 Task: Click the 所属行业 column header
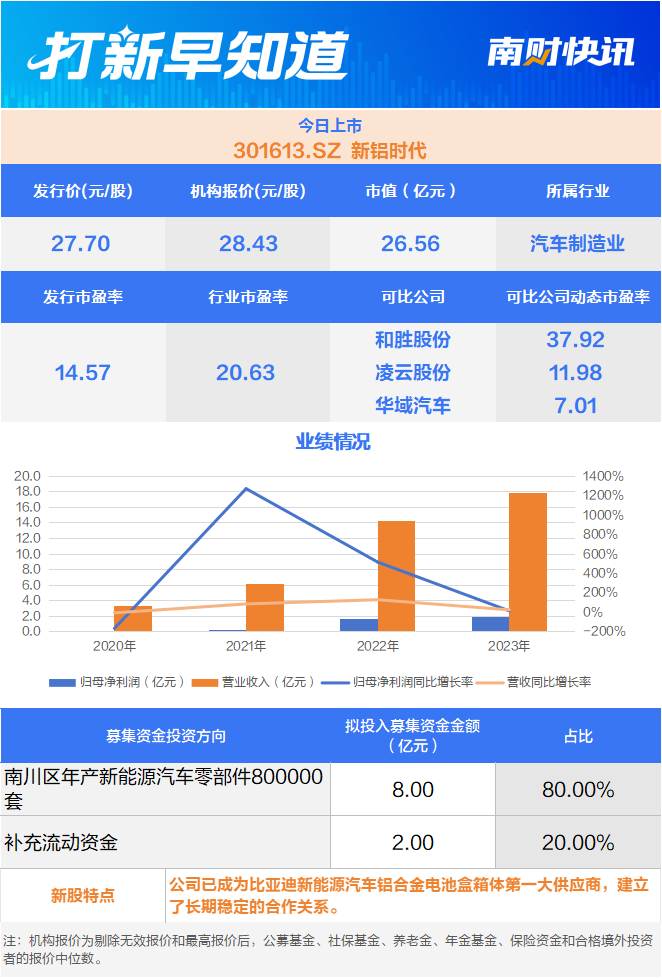pyautogui.click(x=578, y=191)
